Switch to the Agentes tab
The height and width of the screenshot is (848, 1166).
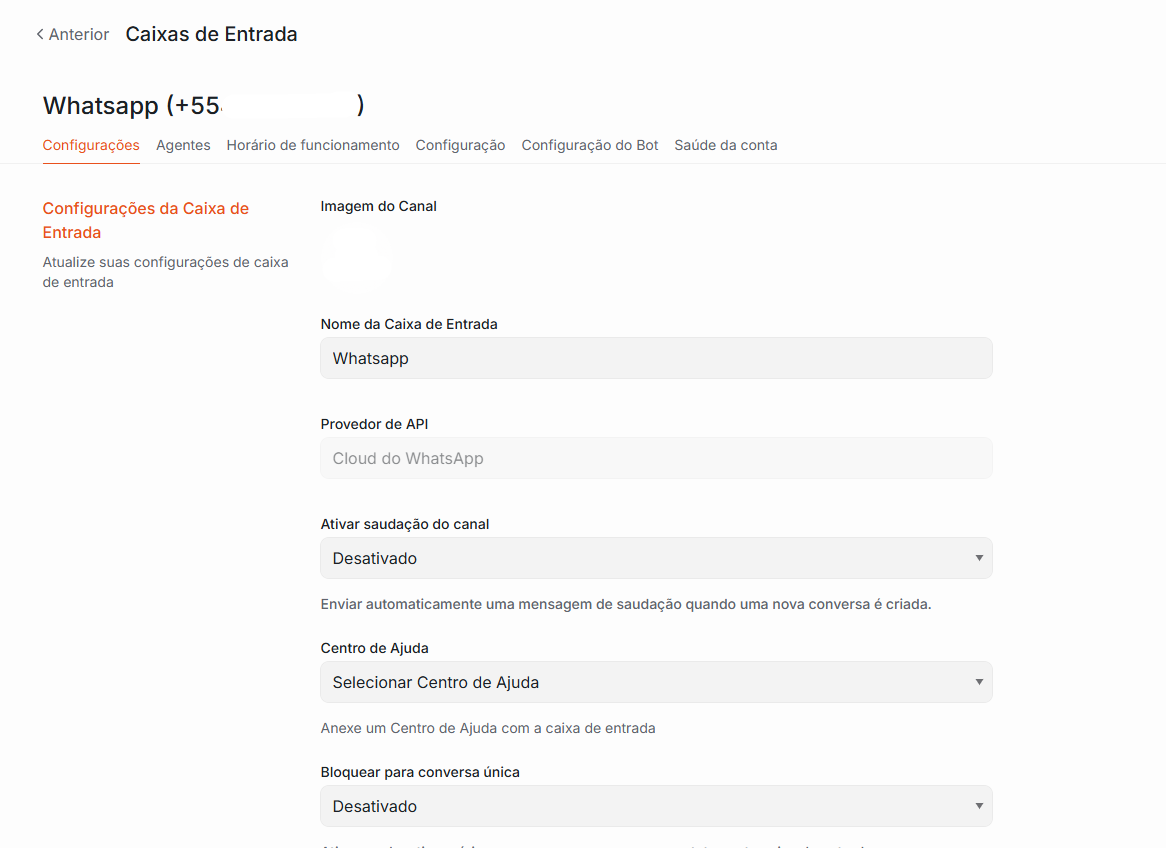pos(183,145)
